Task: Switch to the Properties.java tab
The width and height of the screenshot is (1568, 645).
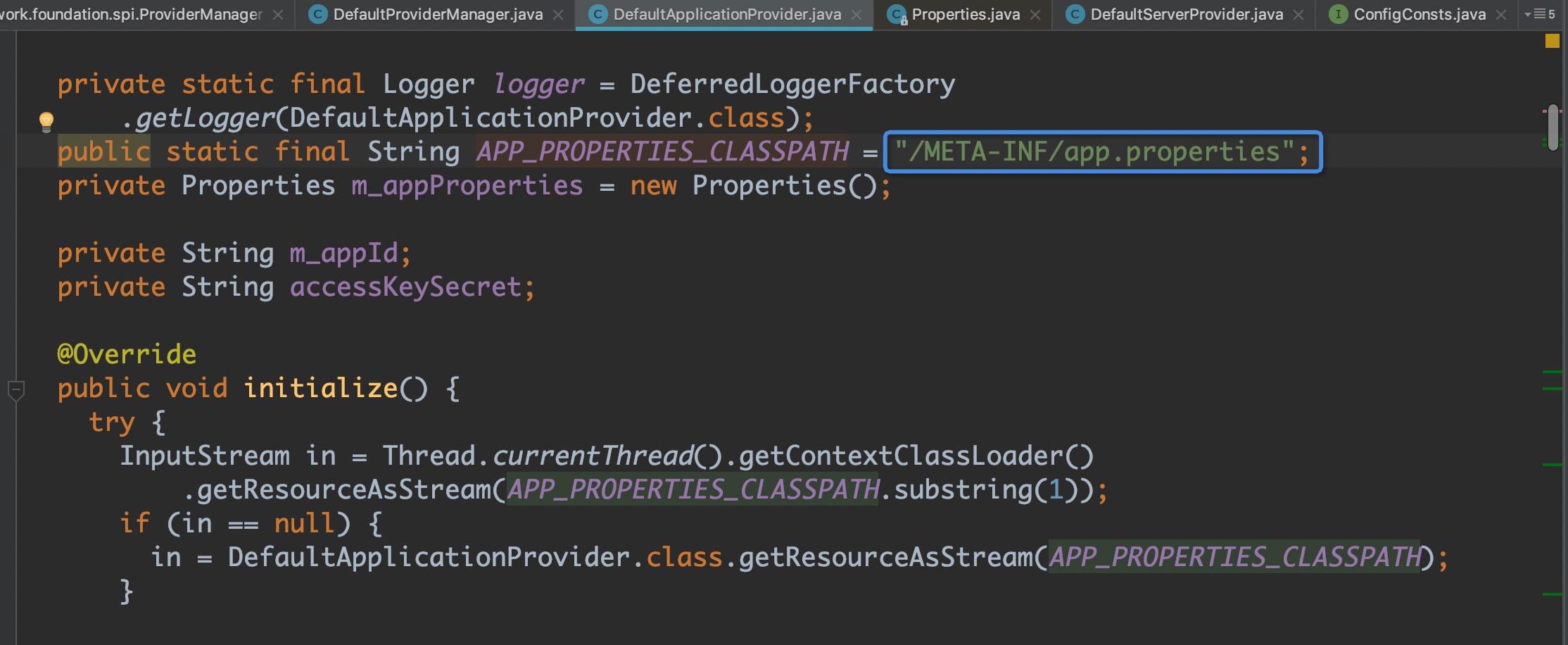Action: click(965, 14)
